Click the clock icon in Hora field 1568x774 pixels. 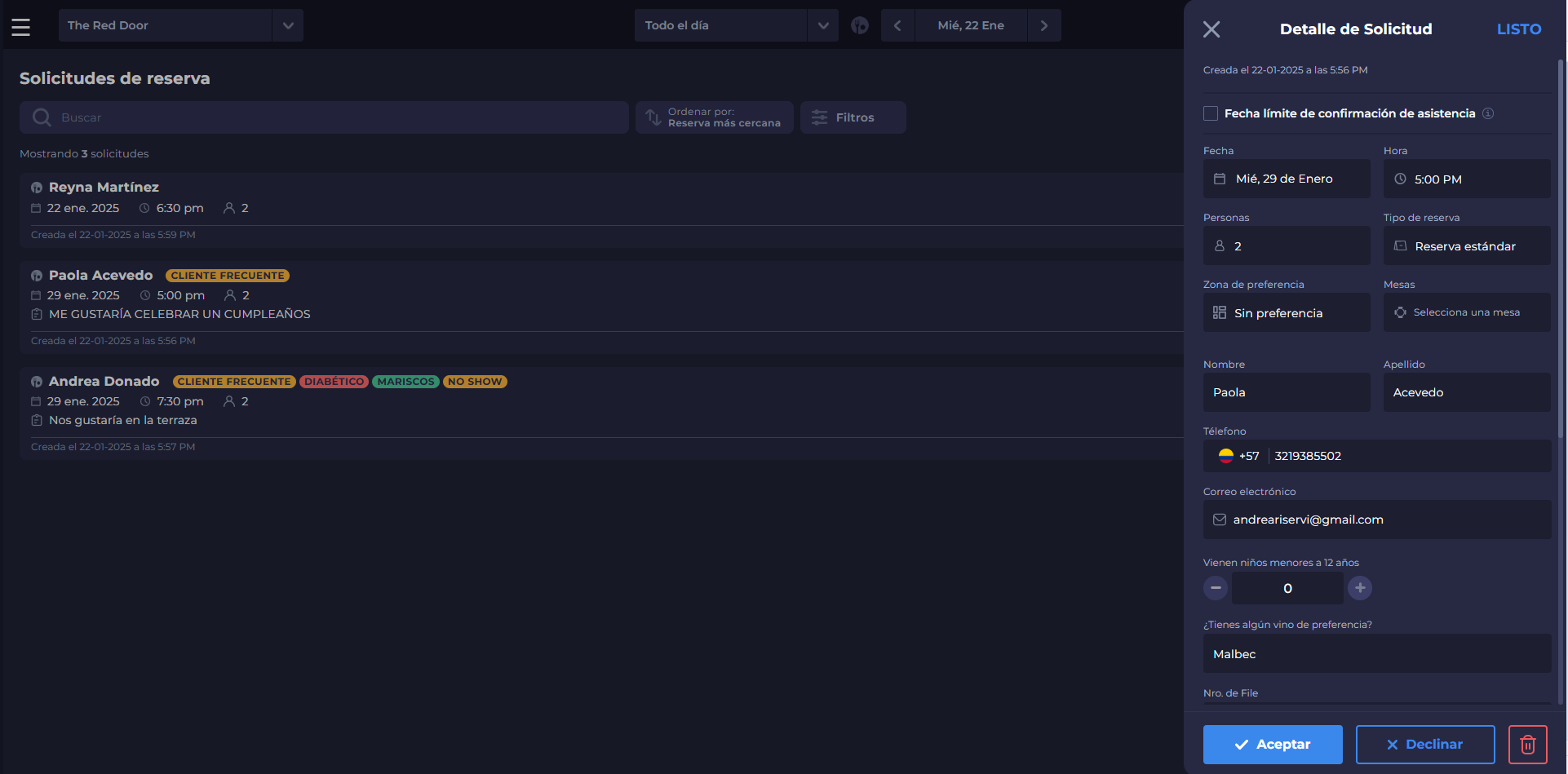pyautogui.click(x=1400, y=179)
